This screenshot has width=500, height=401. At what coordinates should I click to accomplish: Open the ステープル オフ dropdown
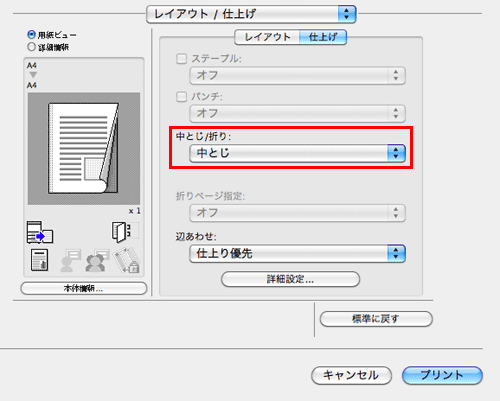tap(297, 76)
